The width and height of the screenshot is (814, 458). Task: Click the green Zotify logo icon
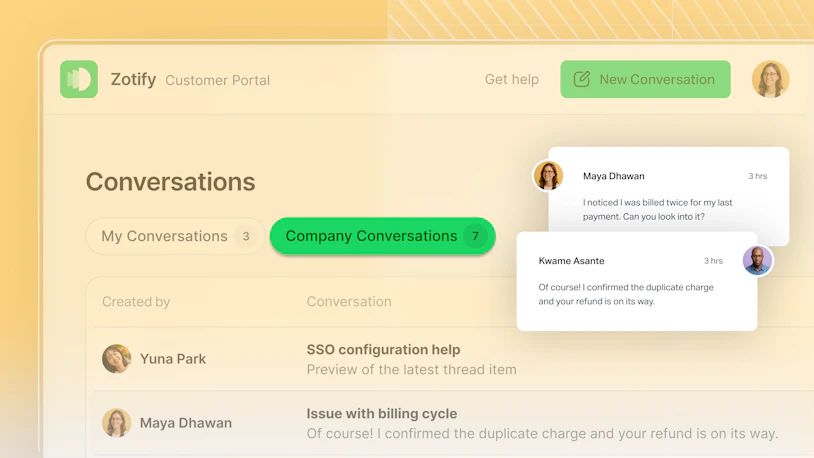pyautogui.click(x=79, y=79)
